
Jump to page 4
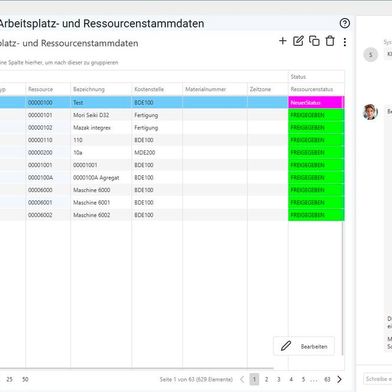click(291, 379)
